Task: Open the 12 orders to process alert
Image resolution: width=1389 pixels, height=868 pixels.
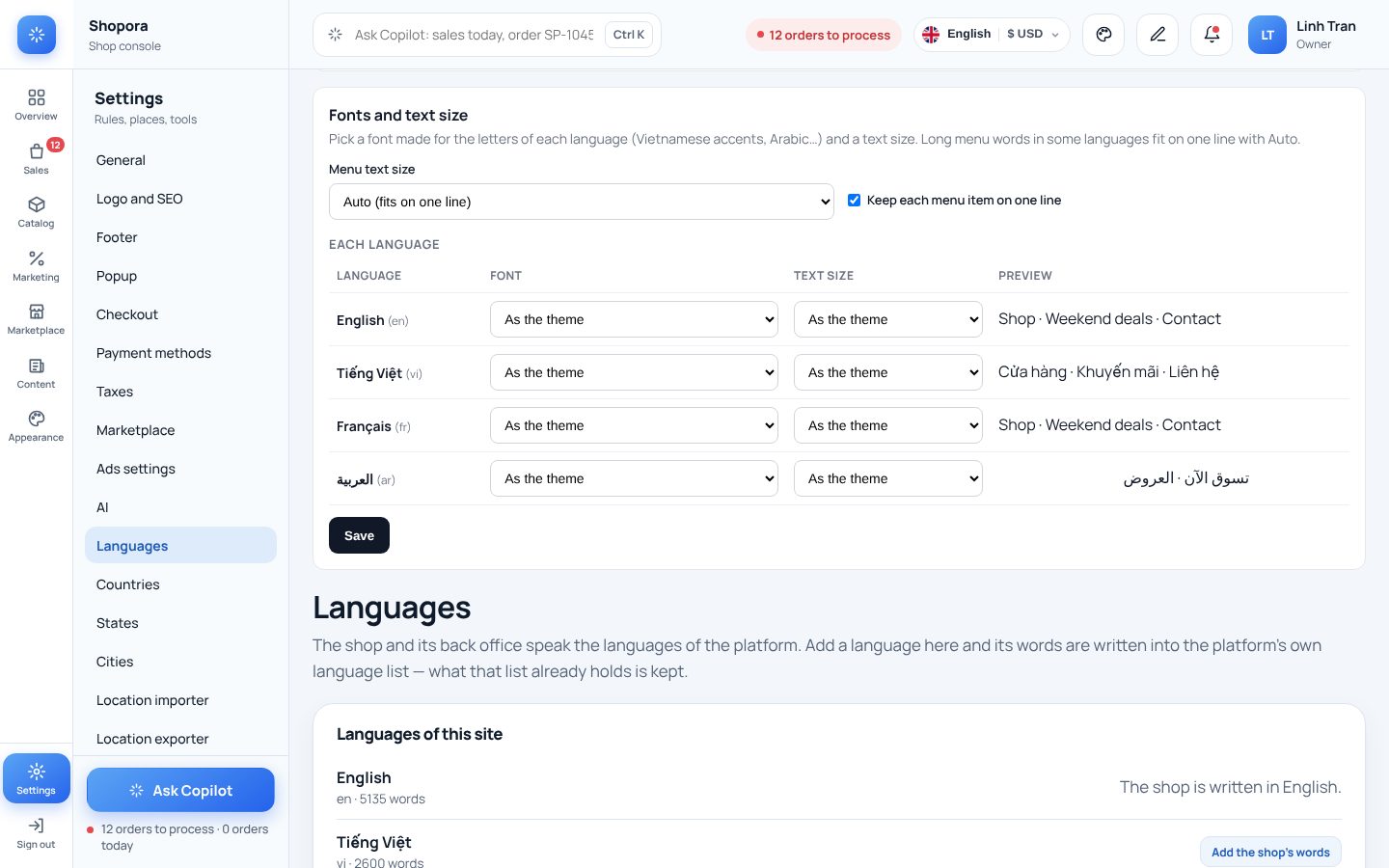Action: pos(824,35)
